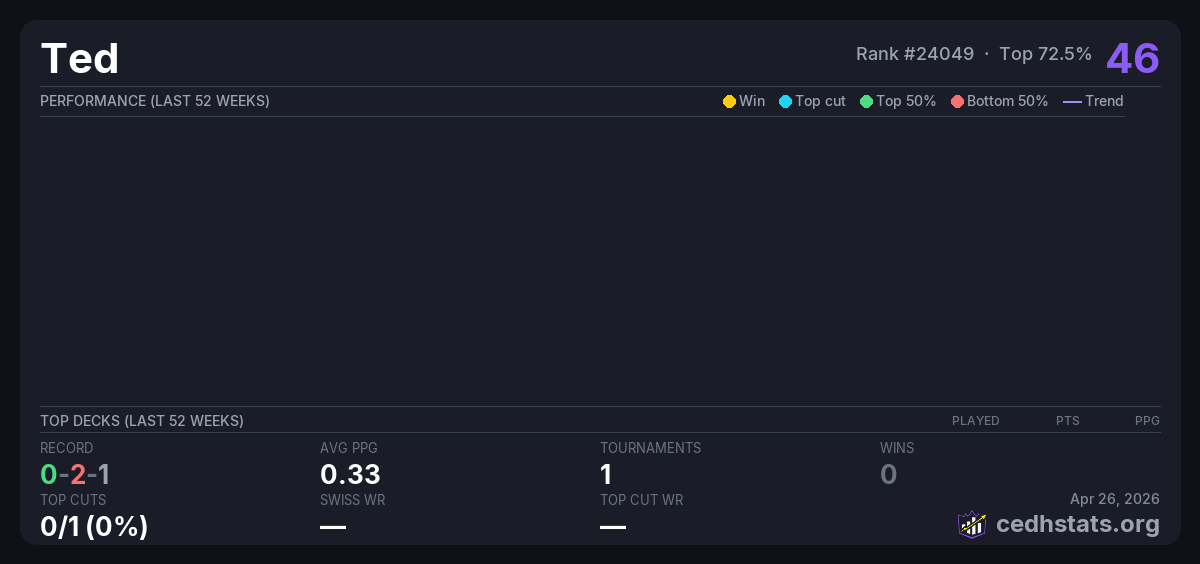Click the player name Ted
The width and height of the screenshot is (1200, 564).
(80, 59)
